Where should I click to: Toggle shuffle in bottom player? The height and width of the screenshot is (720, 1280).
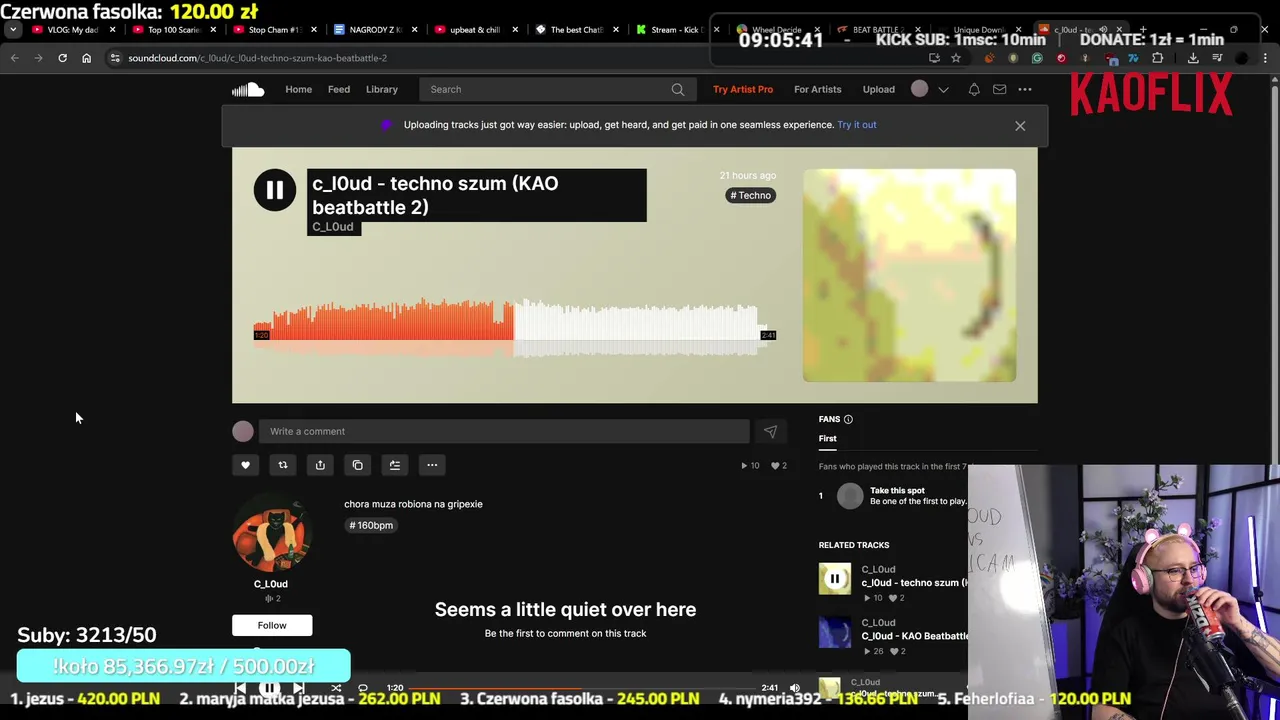pyautogui.click(x=336, y=688)
